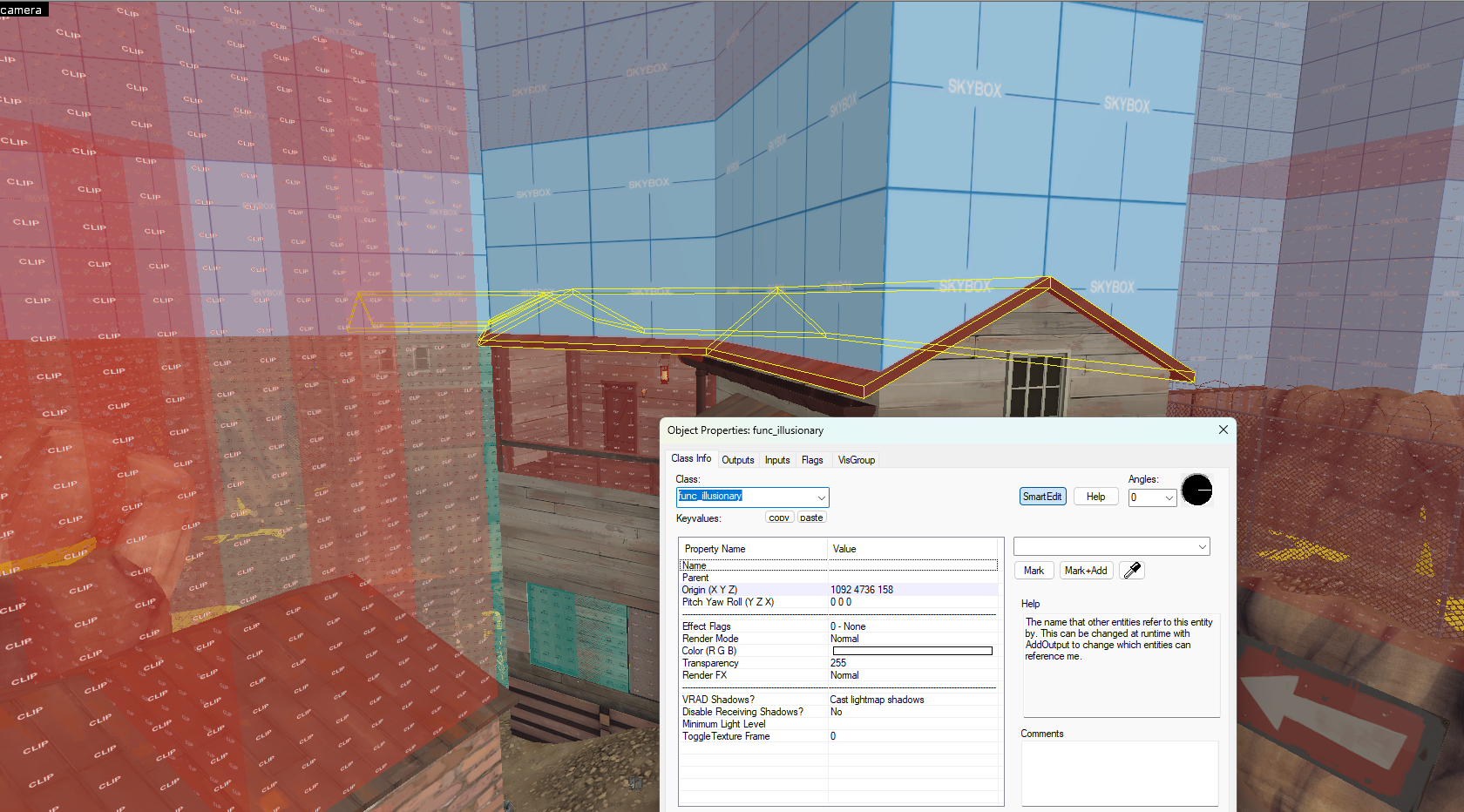
Task: Select the VRAD Shadows? property row
Action: pos(838,700)
